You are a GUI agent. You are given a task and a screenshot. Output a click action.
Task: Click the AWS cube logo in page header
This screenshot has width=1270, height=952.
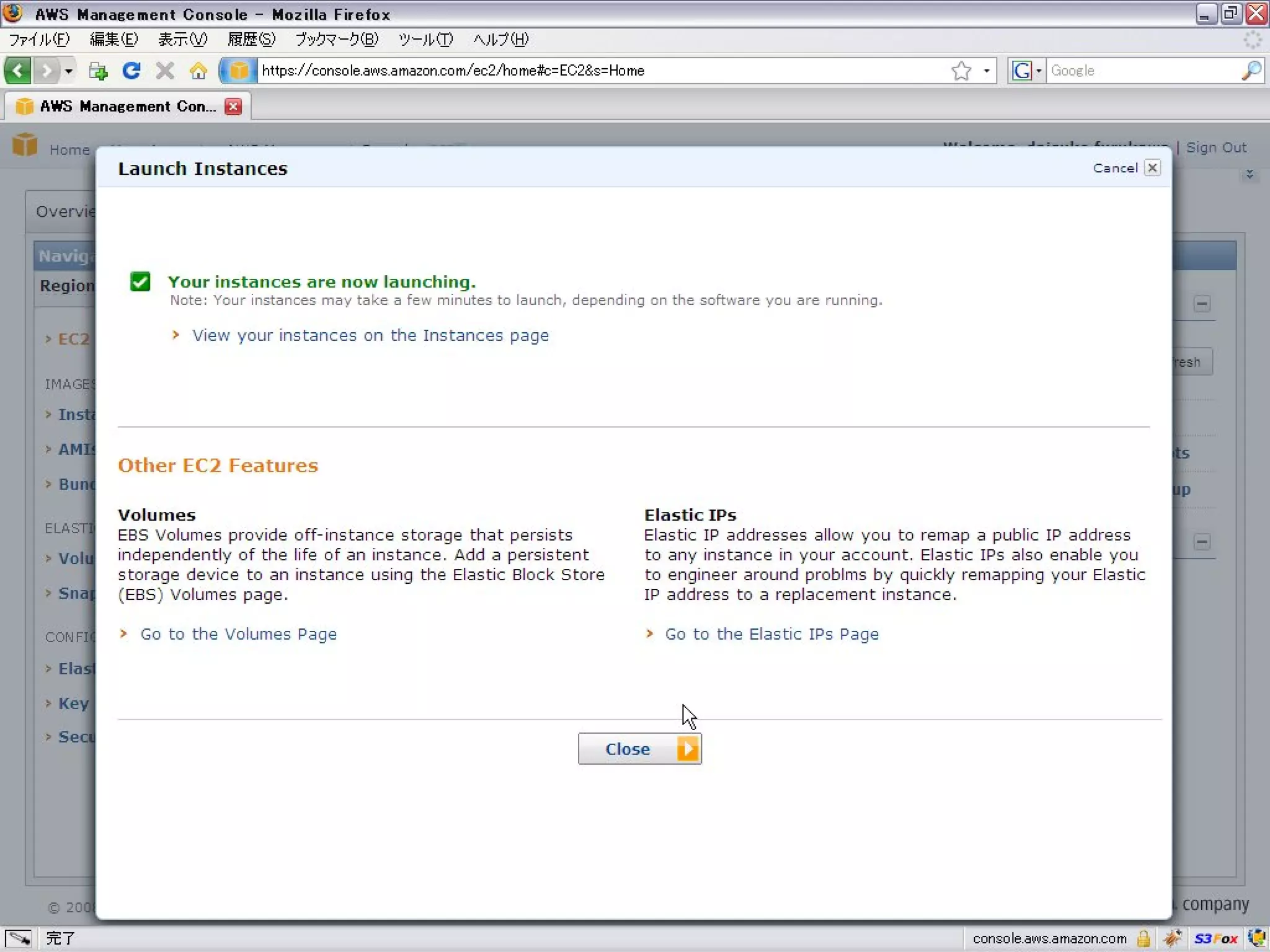[25, 144]
